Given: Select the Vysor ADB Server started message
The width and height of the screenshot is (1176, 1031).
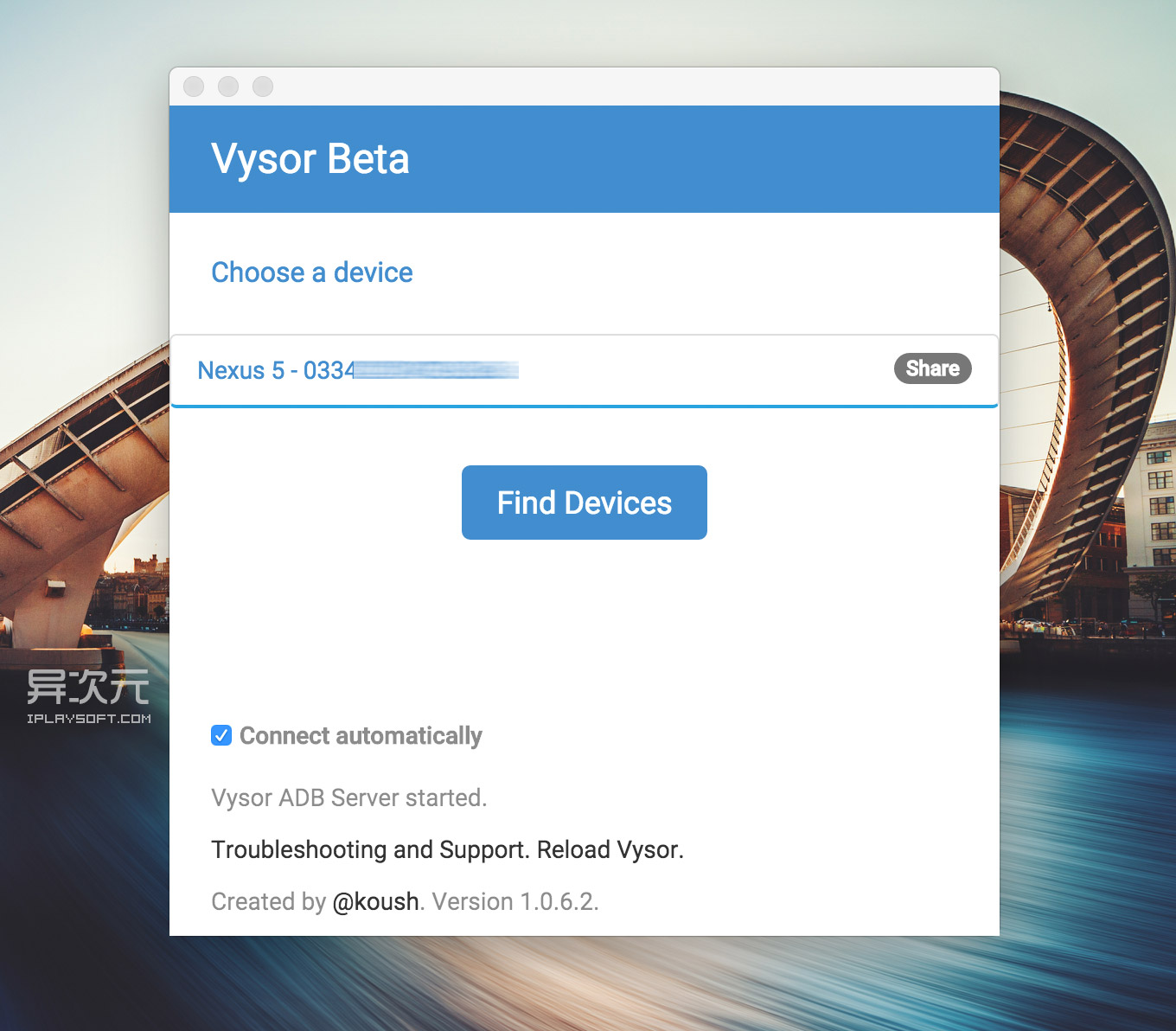Looking at the screenshot, I should click(349, 797).
